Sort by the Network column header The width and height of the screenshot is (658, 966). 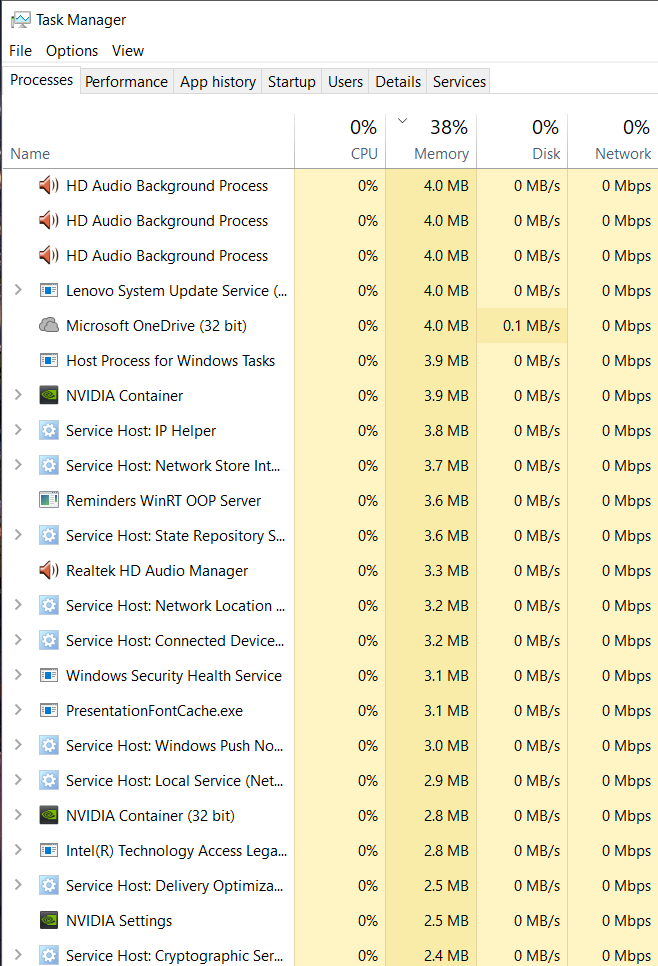[x=613, y=141]
